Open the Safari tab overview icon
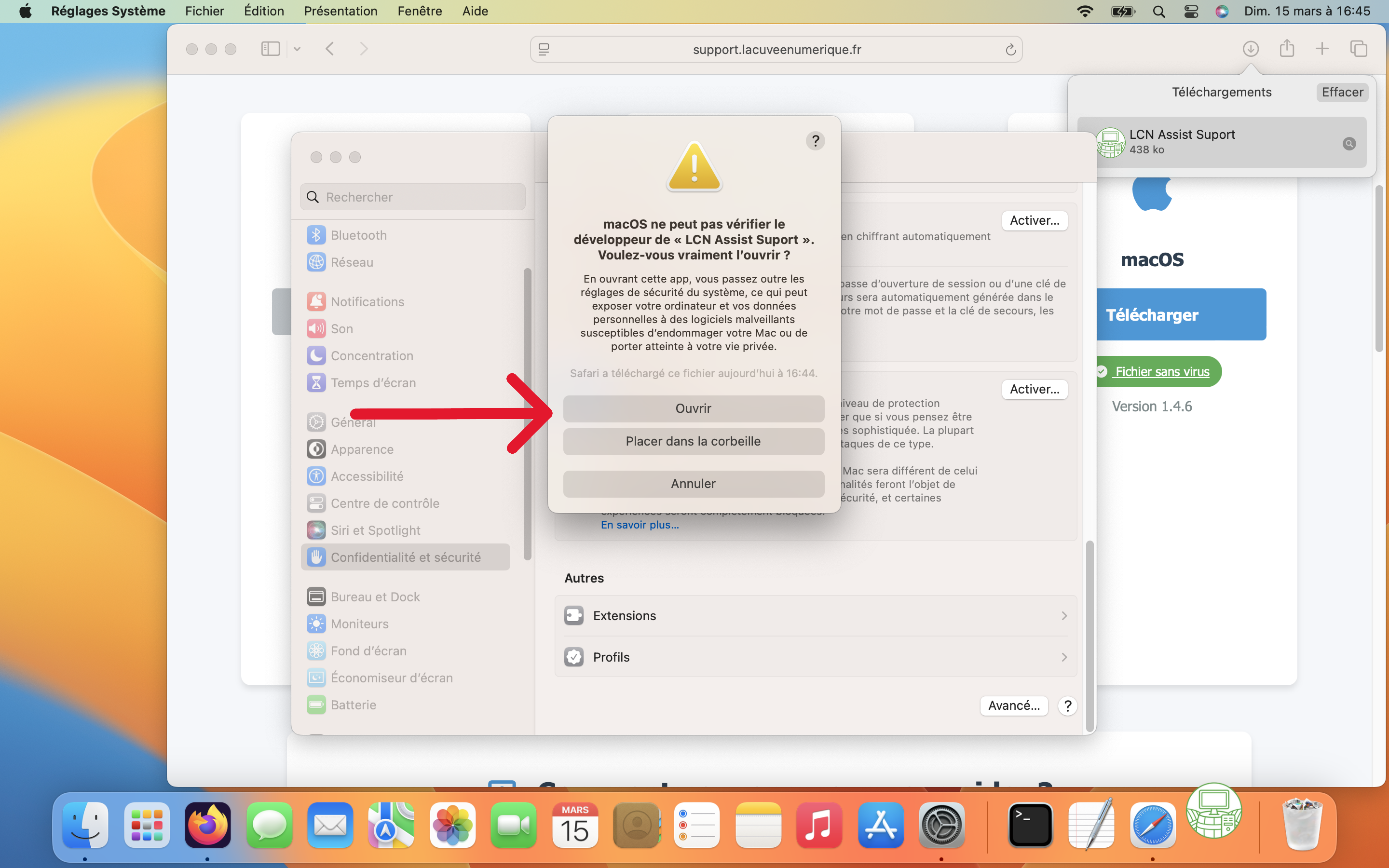 (x=1359, y=49)
